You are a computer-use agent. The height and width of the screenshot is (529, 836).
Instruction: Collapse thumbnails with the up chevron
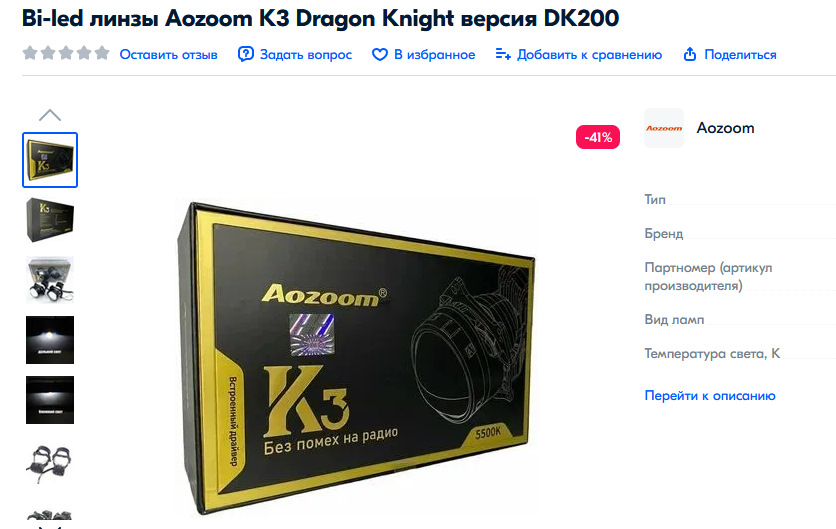coord(50,115)
